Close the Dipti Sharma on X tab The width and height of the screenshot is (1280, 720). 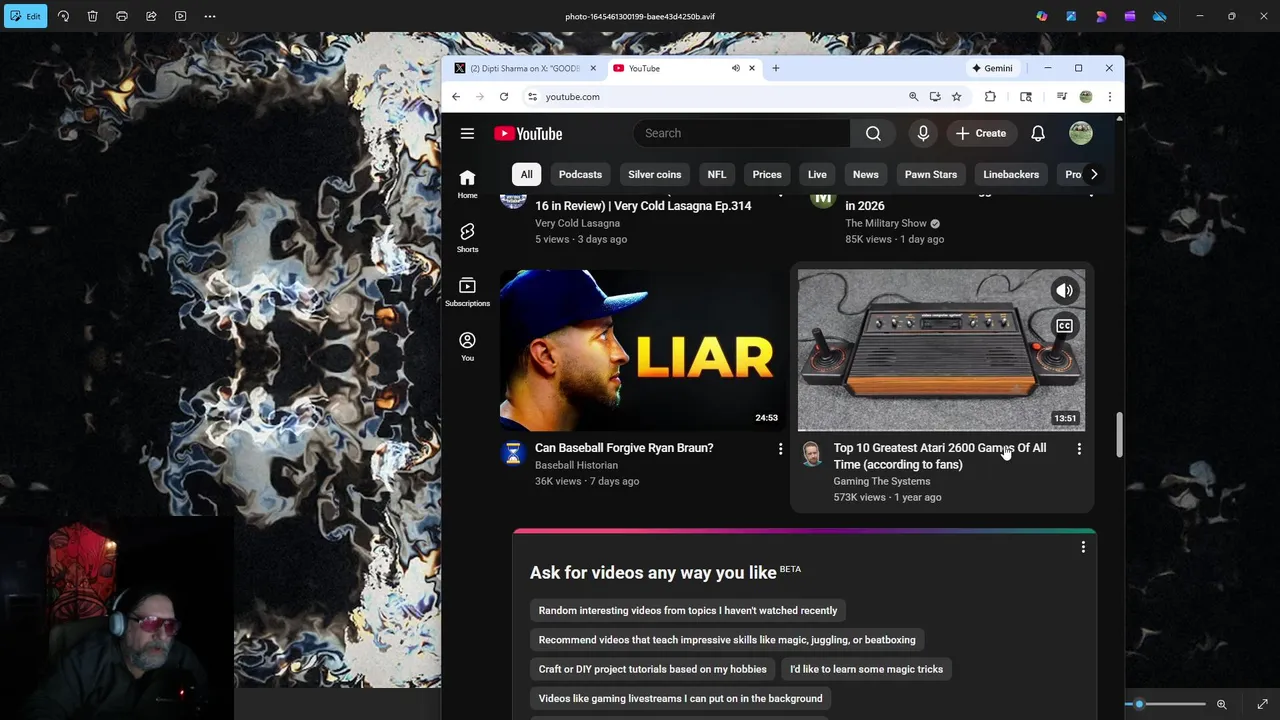click(593, 68)
